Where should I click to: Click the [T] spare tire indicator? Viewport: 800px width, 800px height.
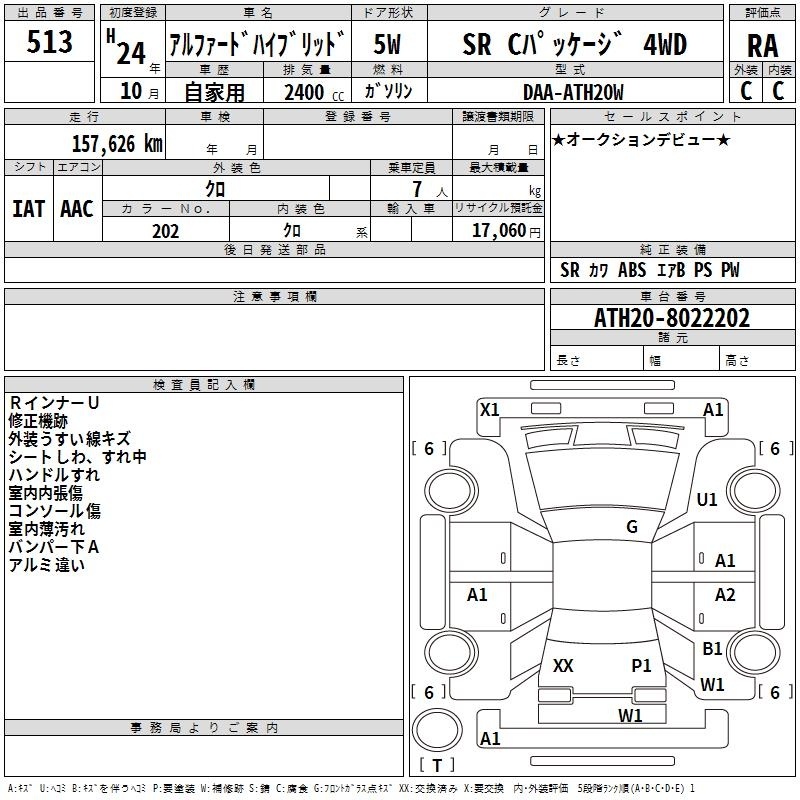click(x=436, y=766)
